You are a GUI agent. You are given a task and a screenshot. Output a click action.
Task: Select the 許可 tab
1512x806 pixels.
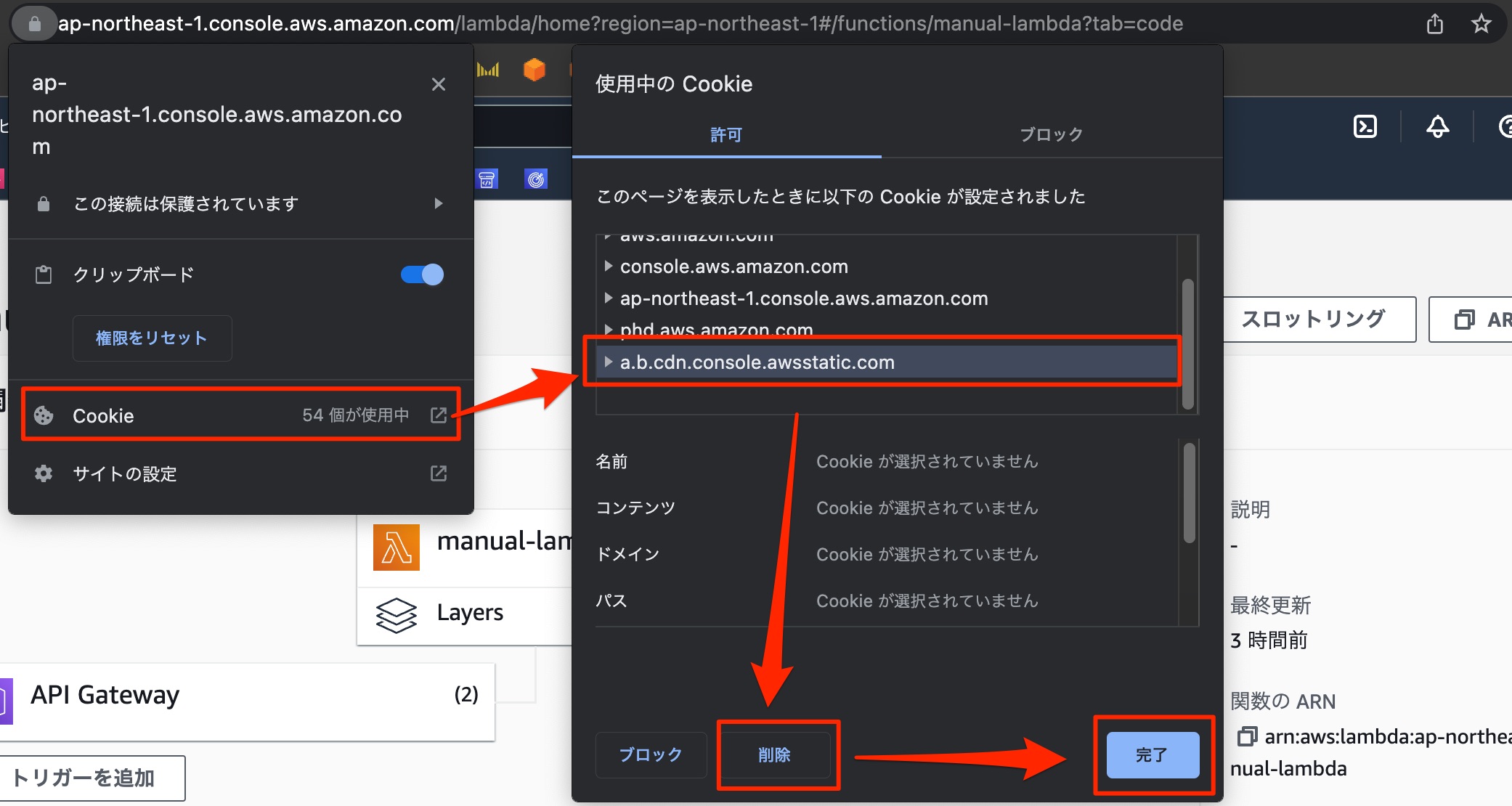725,134
